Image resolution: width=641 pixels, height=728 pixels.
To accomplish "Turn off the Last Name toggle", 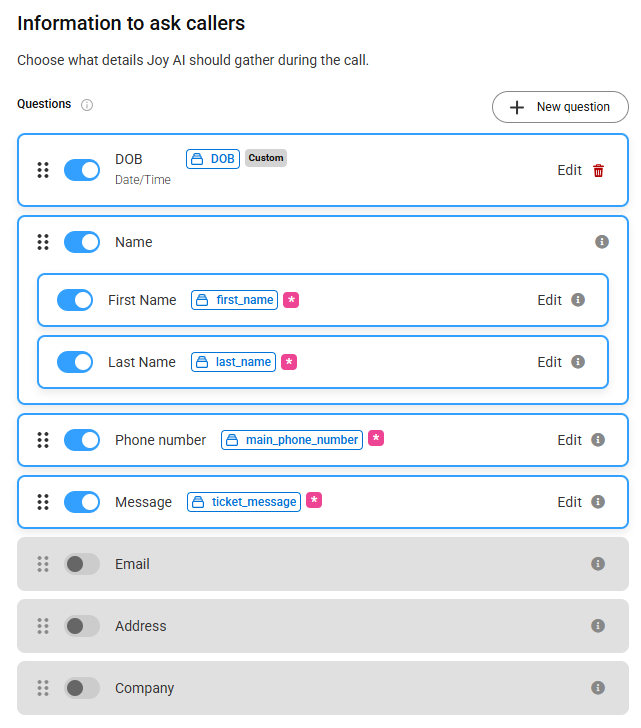I will [75, 362].
